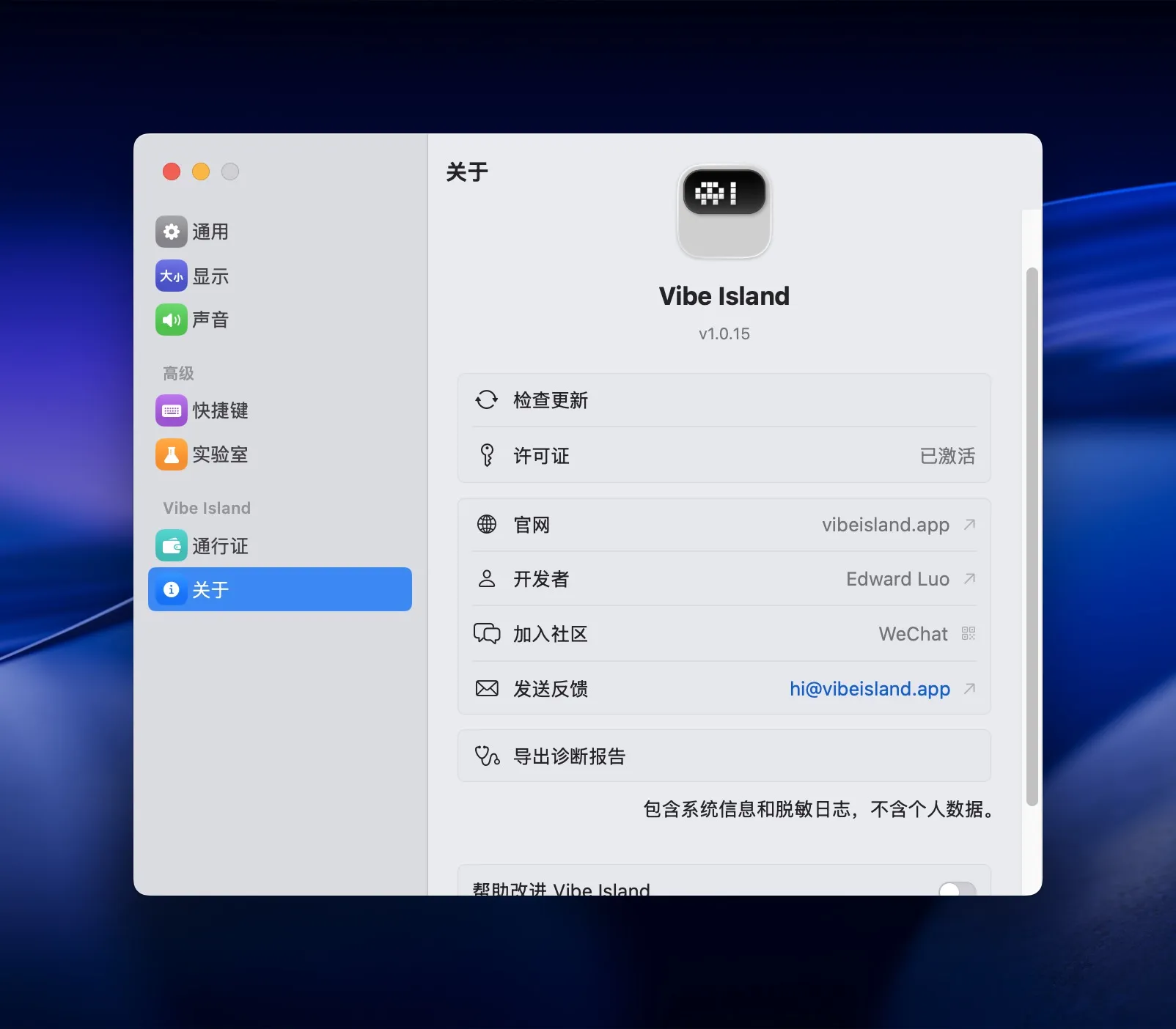Open vibeisland.app via external link arrow

tap(969, 525)
